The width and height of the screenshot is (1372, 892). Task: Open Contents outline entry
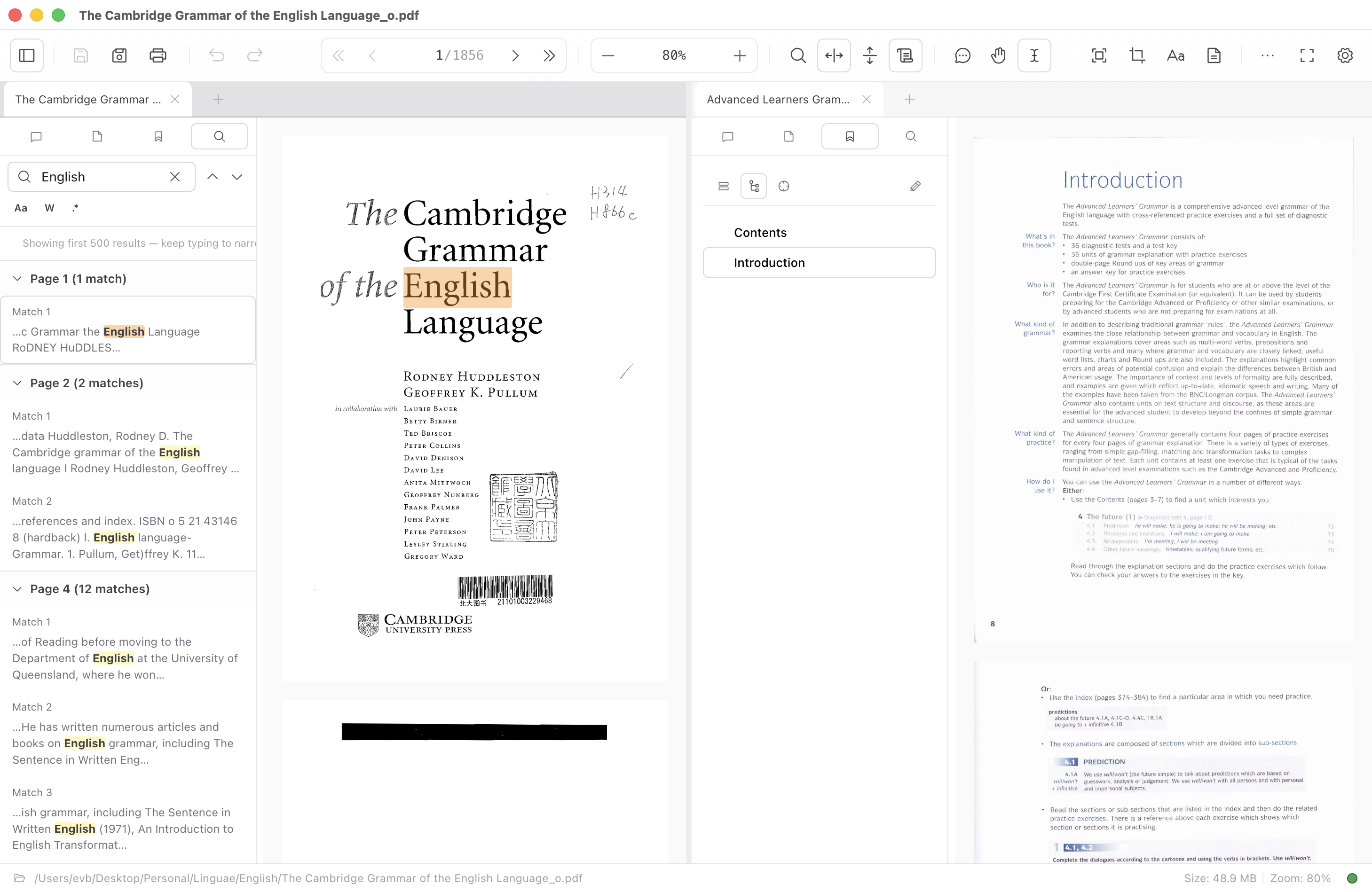[x=819, y=232]
